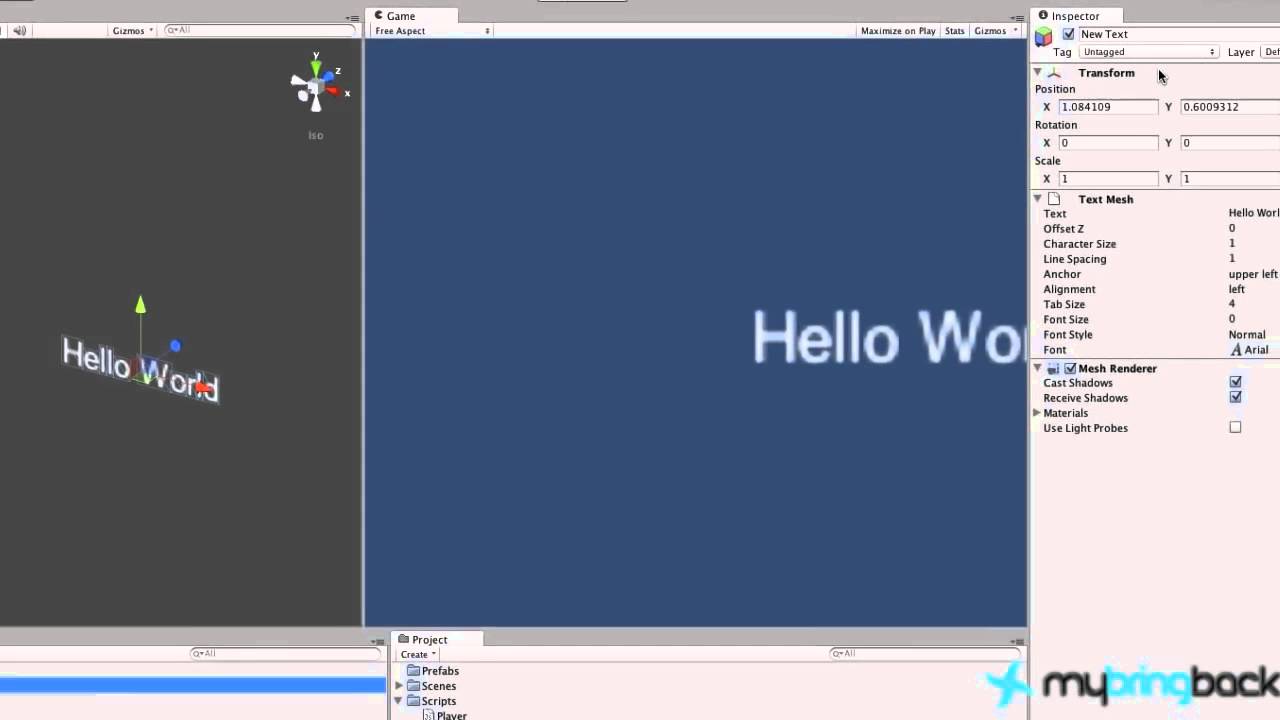
Task: Click the Prefabs folder icon
Action: pos(413,671)
